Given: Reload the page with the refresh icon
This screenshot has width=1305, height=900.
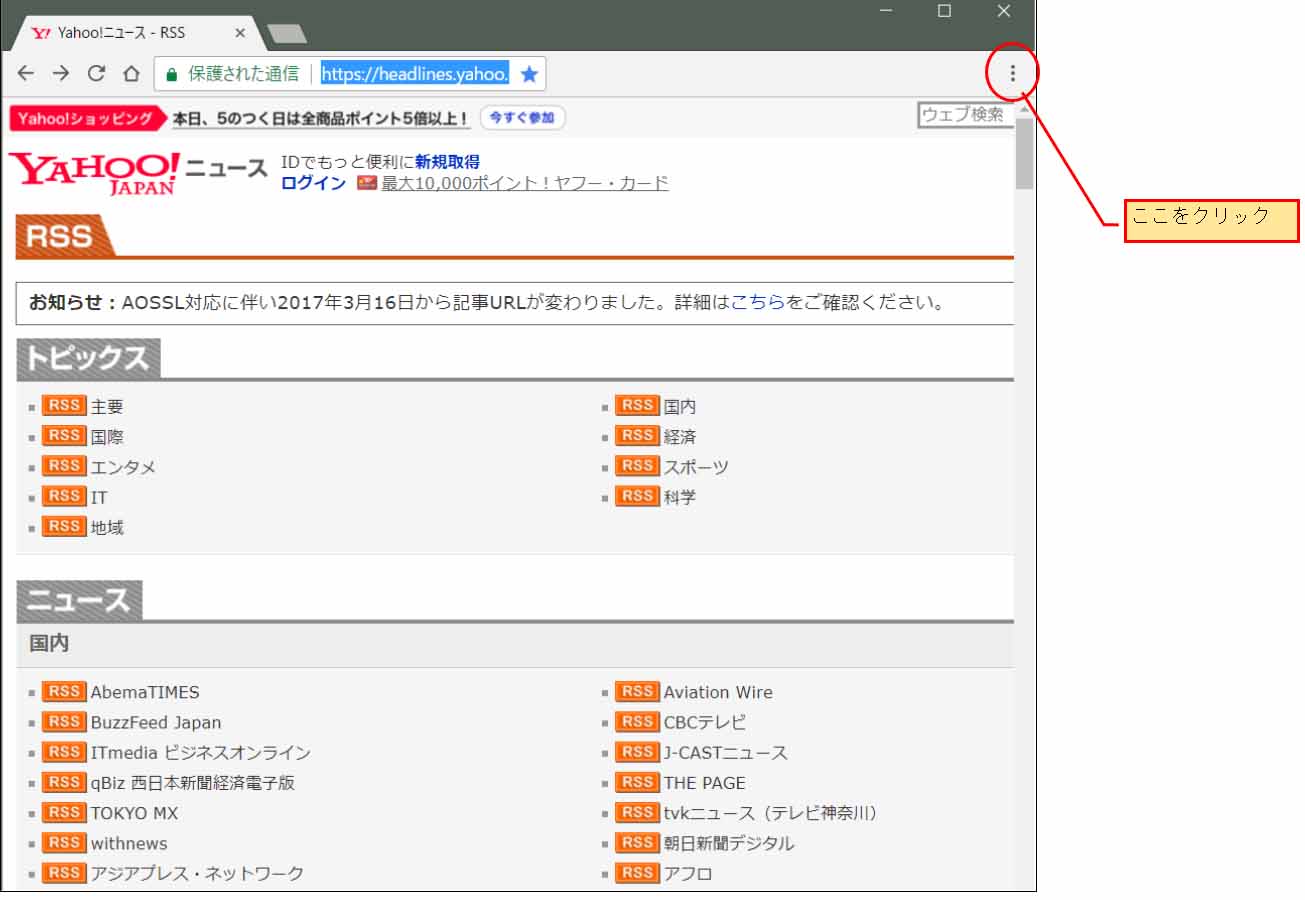Looking at the screenshot, I should [96, 73].
